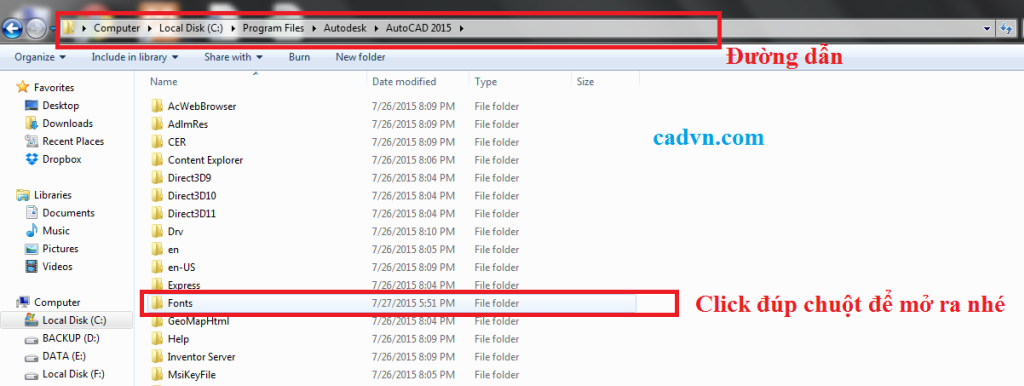Select BACKUP (D:) drive in navigation pane

click(x=71, y=338)
